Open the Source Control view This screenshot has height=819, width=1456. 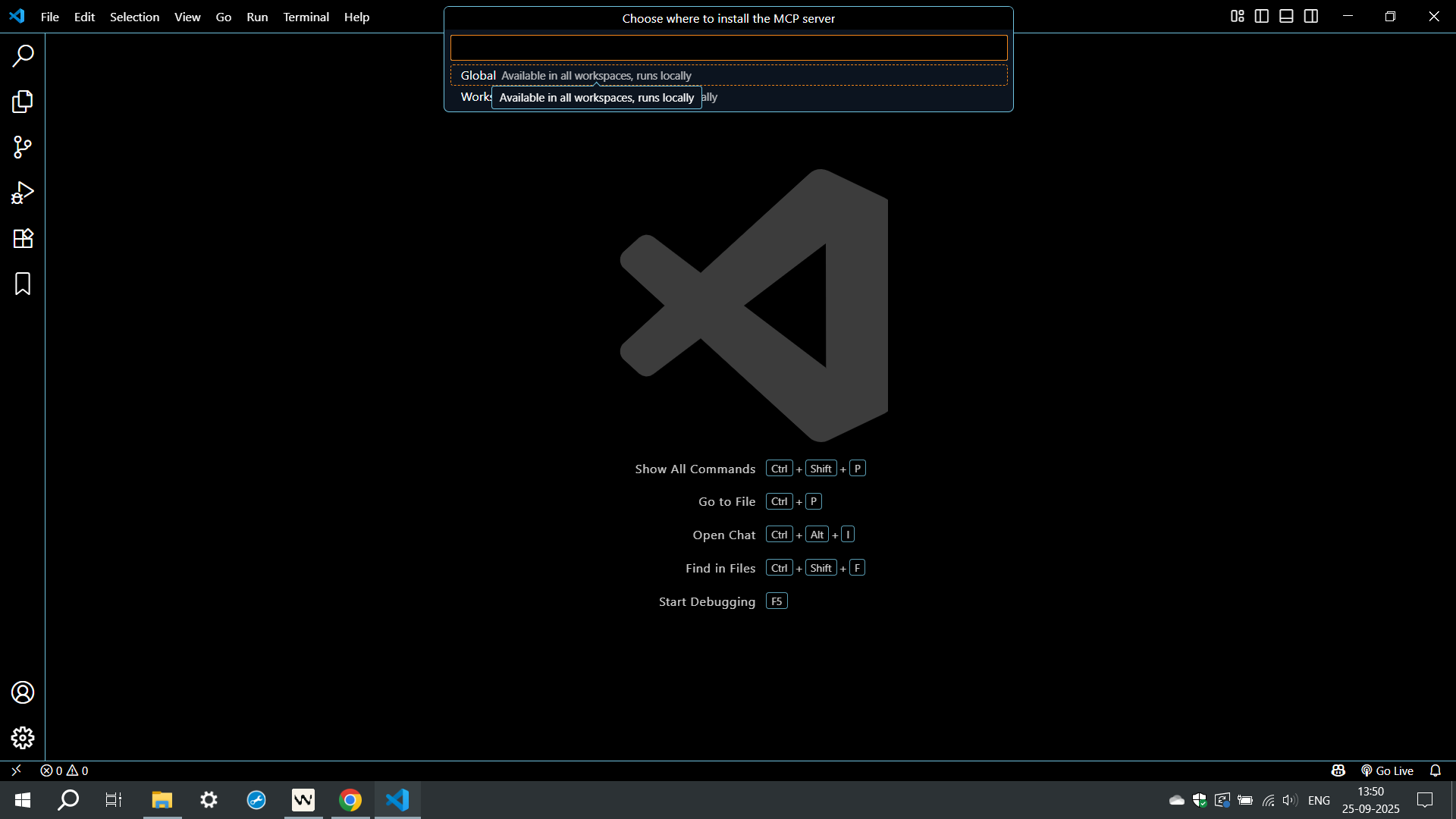(x=23, y=147)
